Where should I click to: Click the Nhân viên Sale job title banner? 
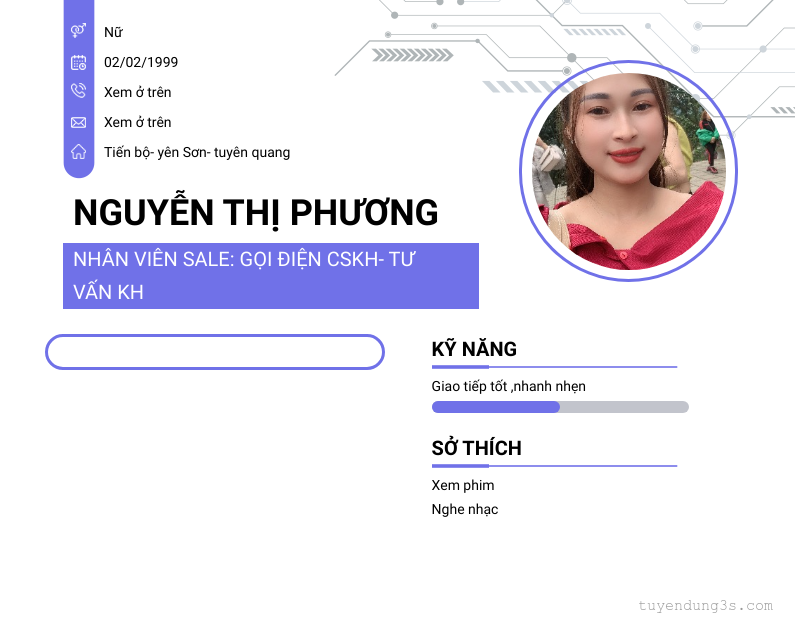point(271,276)
